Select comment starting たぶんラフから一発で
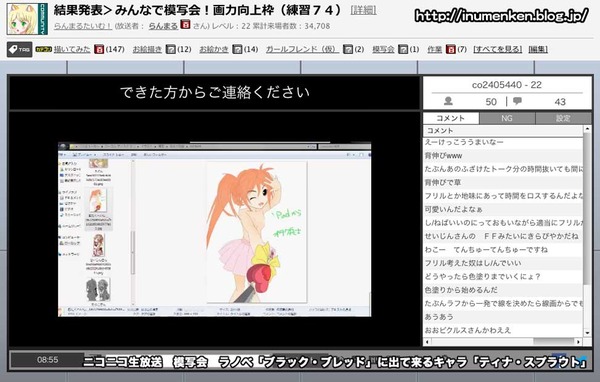The width and height of the screenshot is (600, 382). (503, 303)
